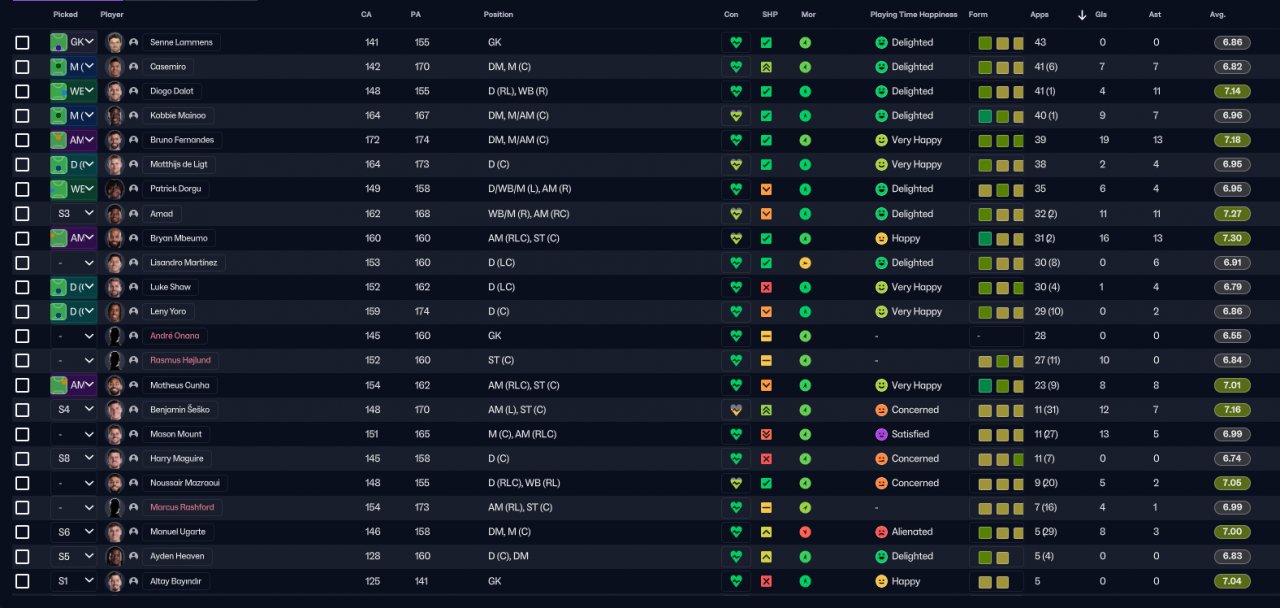Open Amad's S3 picked dropdown

point(75,214)
